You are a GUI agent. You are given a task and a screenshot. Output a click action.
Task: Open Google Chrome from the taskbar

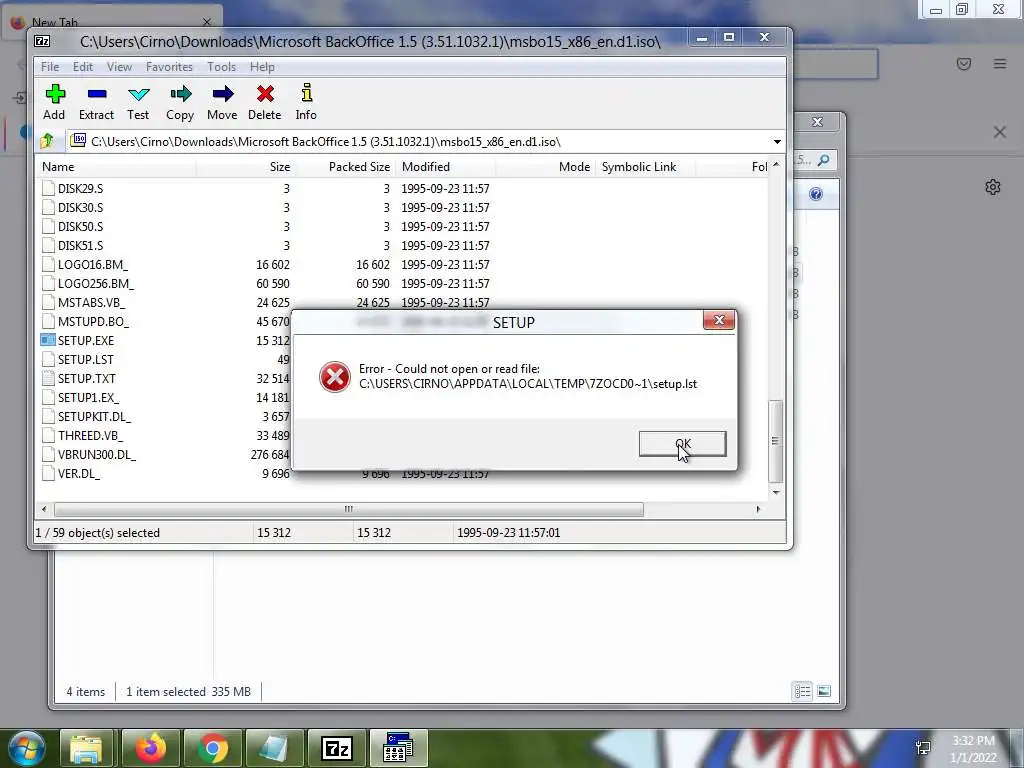click(x=212, y=748)
